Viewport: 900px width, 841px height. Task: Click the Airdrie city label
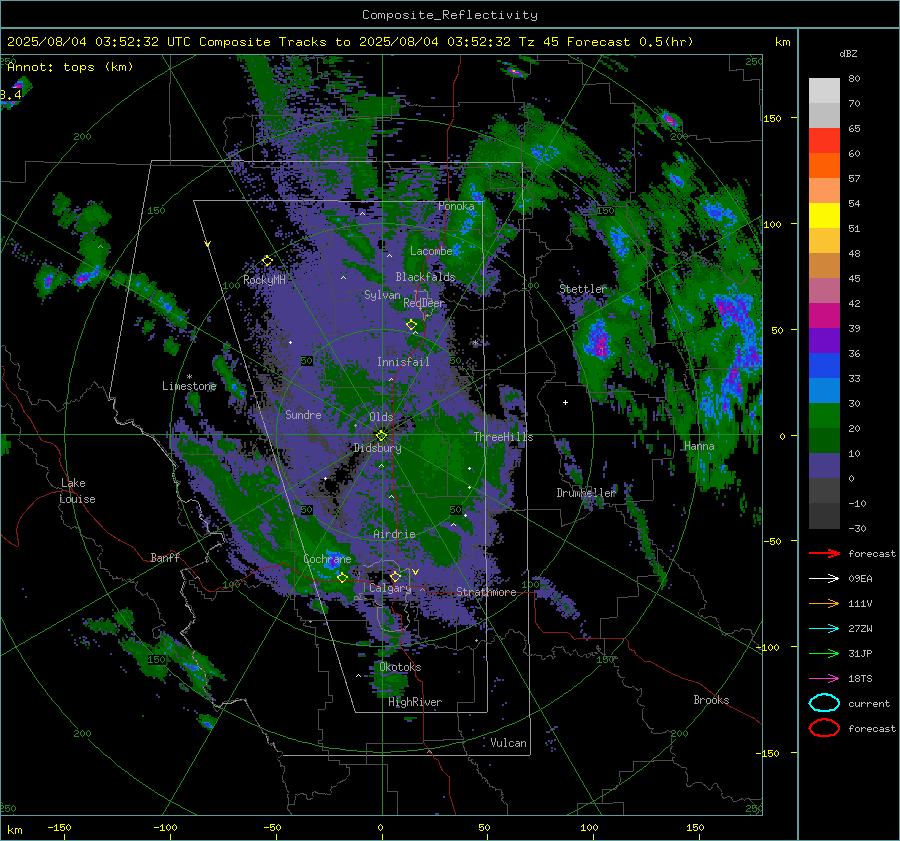(x=394, y=534)
